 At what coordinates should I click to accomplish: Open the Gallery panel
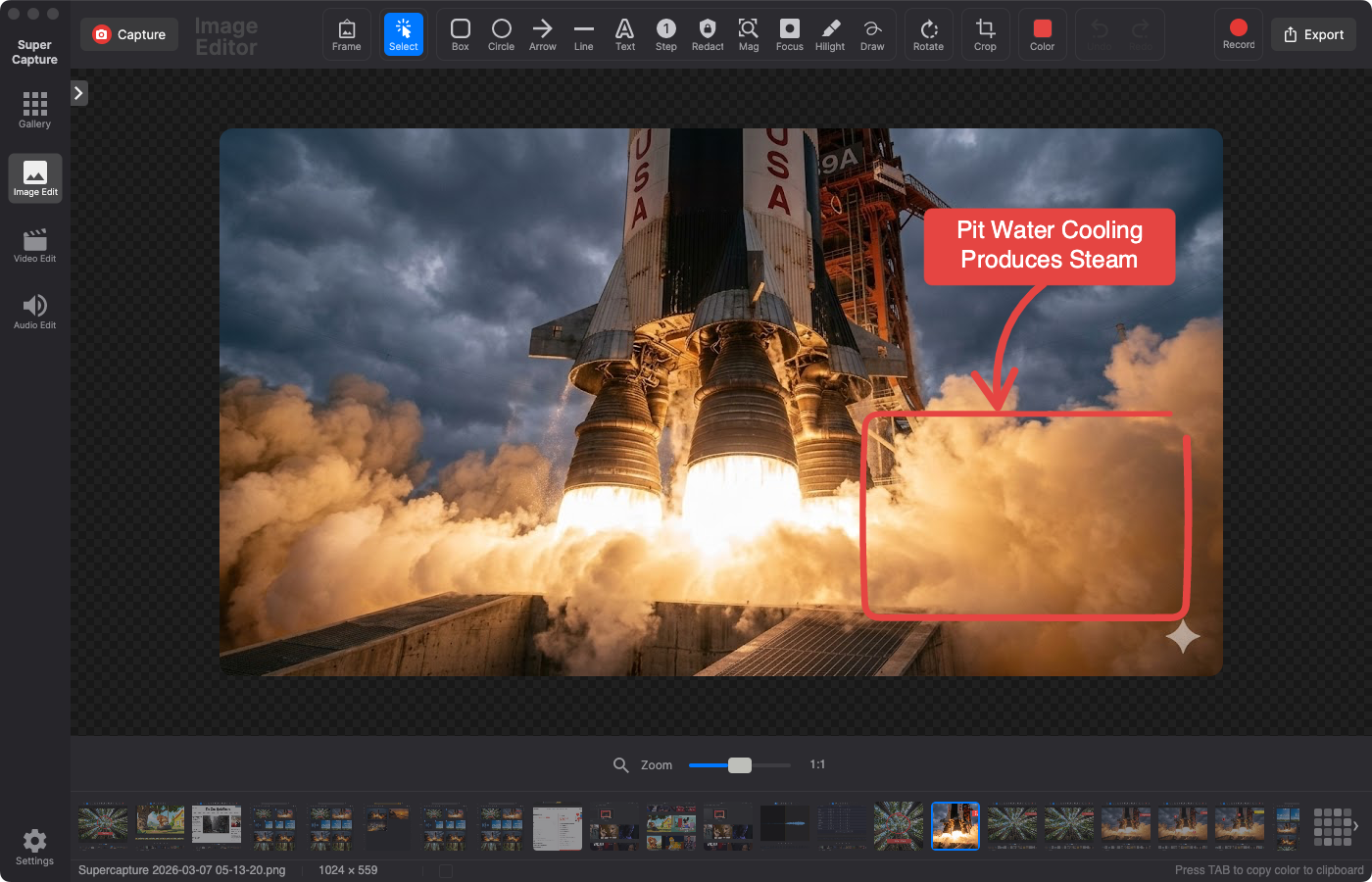click(x=34, y=108)
